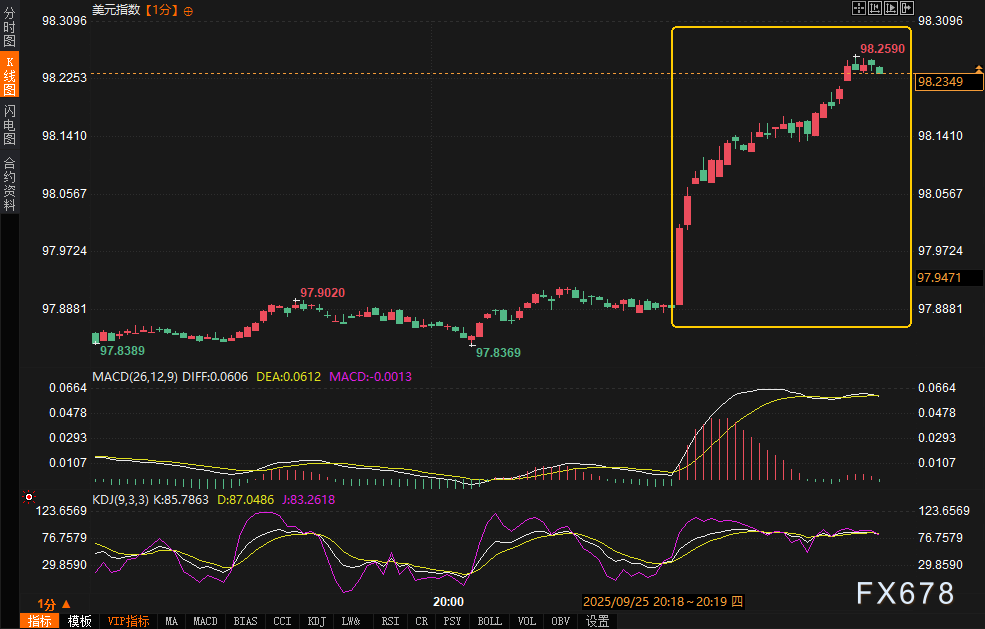Viewport: 985px width, 629px height.
Task: Click the orange arrow above price 98.2349
Action: tap(978, 67)
